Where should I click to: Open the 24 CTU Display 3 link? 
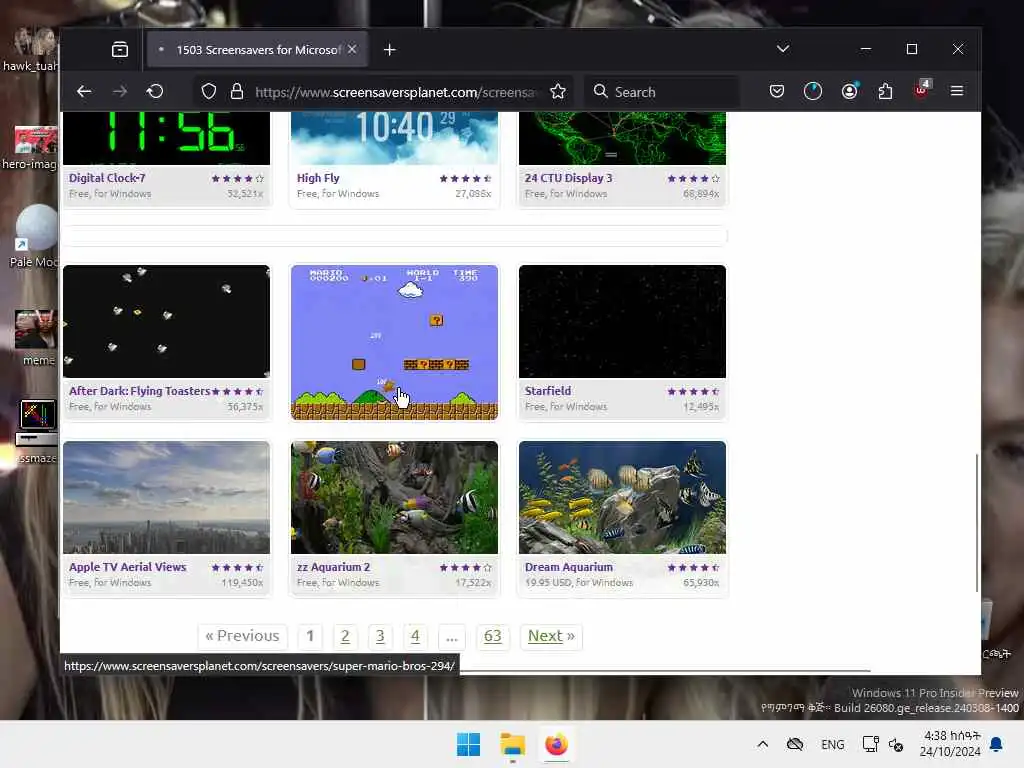(568, 178)
